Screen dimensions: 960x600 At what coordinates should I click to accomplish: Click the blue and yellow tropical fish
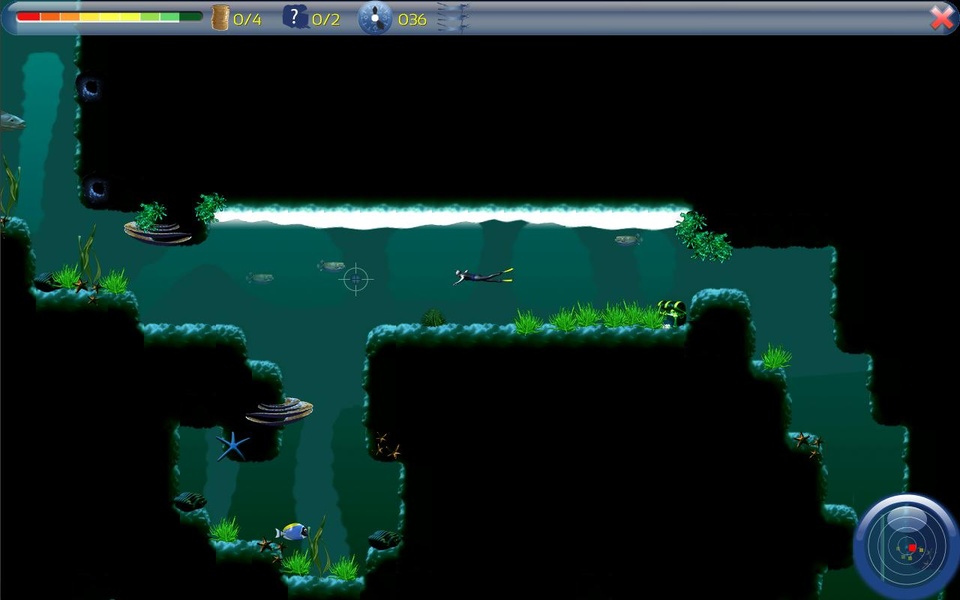click(292, 531)
